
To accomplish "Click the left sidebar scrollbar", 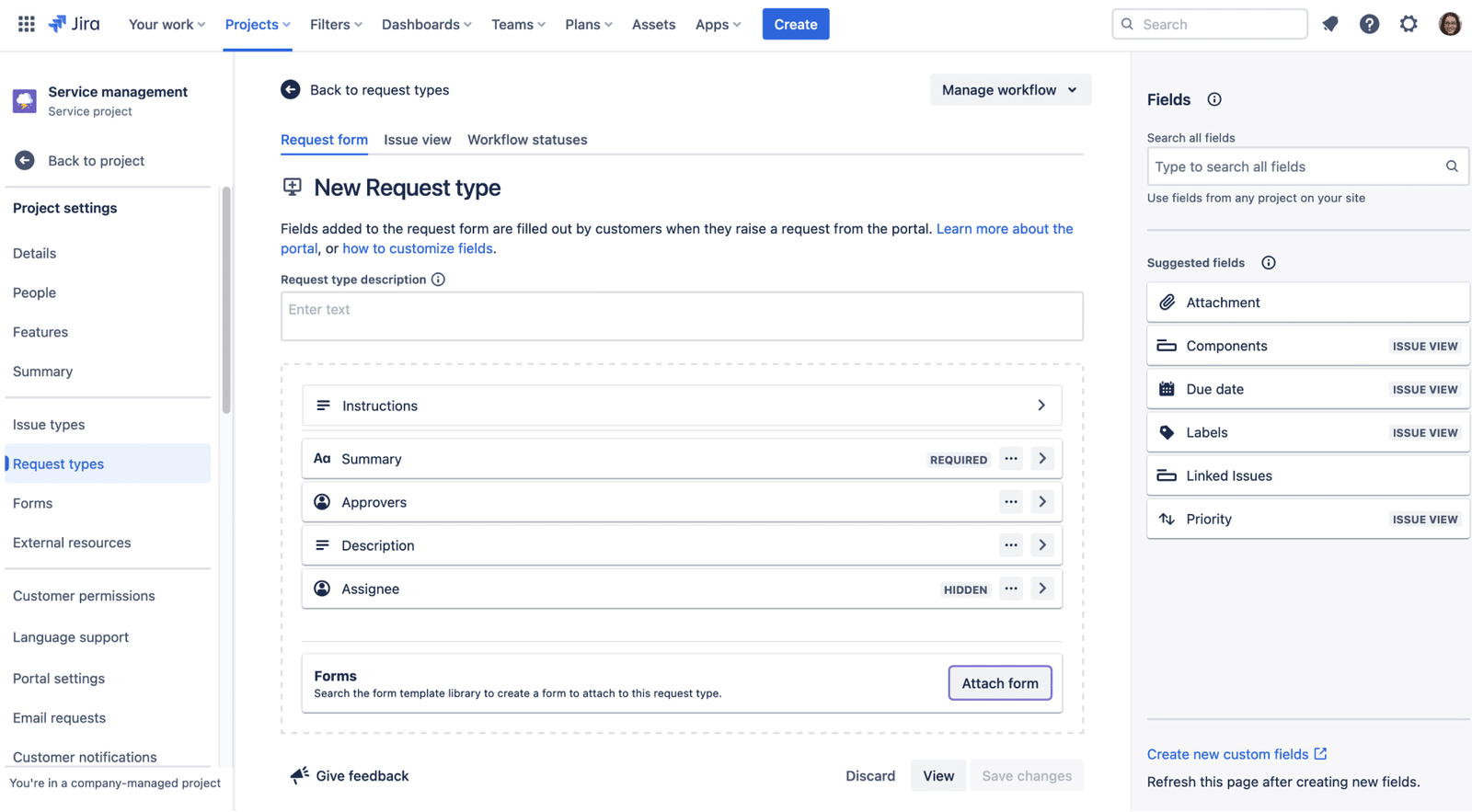I will tap(226, 299).
